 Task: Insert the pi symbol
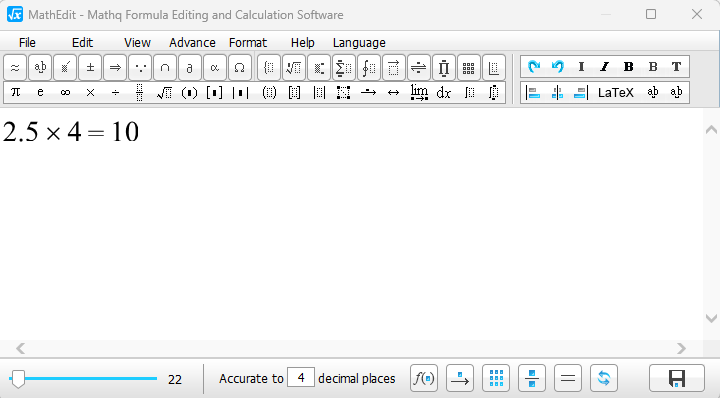tap(16, 92)
